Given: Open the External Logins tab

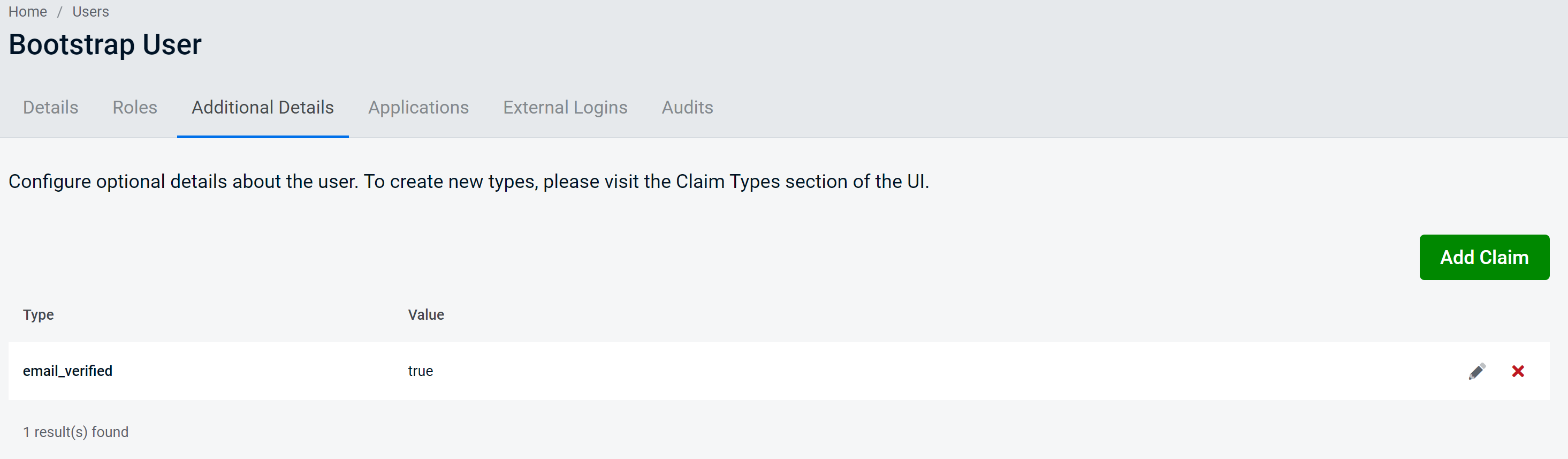Looking at the screenshot, I should coord(565,107).
